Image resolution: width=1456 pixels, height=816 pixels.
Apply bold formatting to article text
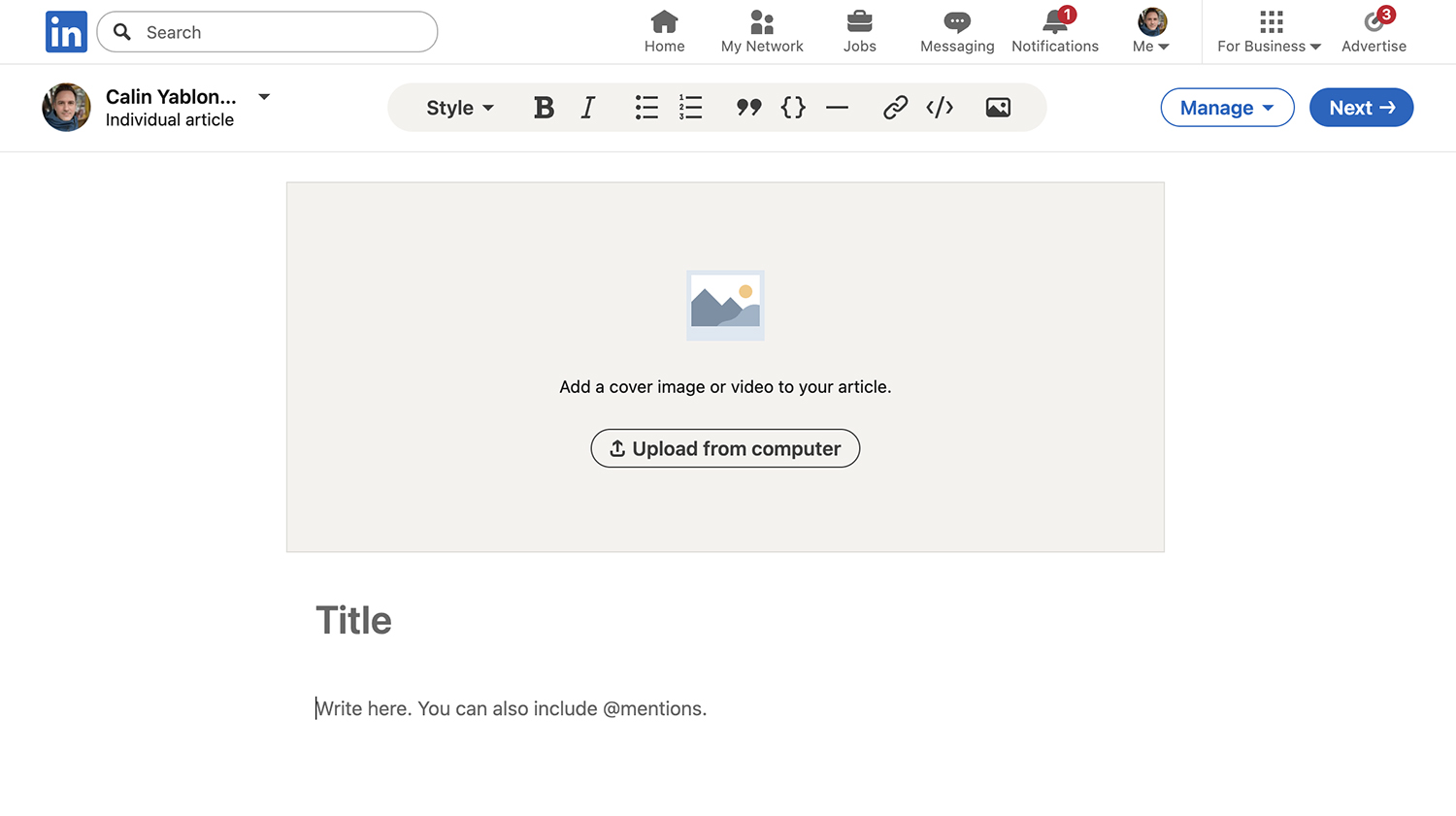pyautogui.click(x=544, y=108)
